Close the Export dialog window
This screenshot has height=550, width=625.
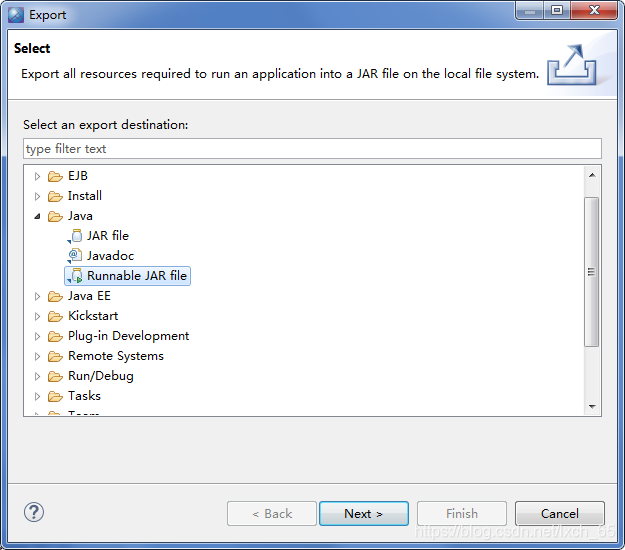click(x=594, y=10)
